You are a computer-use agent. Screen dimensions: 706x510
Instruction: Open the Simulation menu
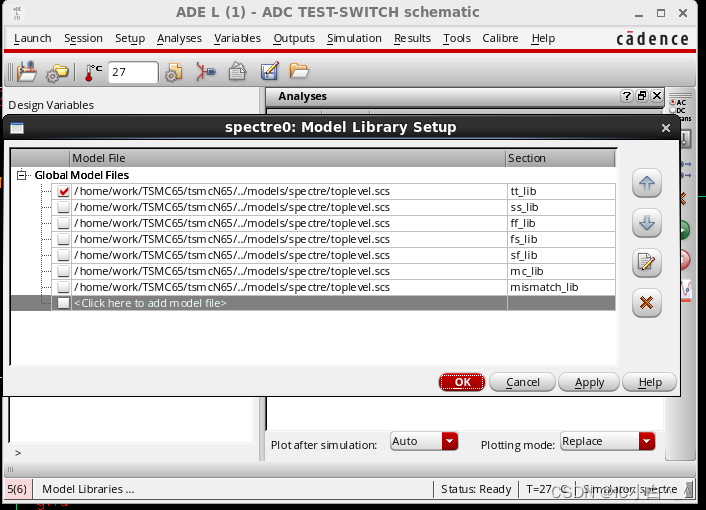tap(354, 38)
